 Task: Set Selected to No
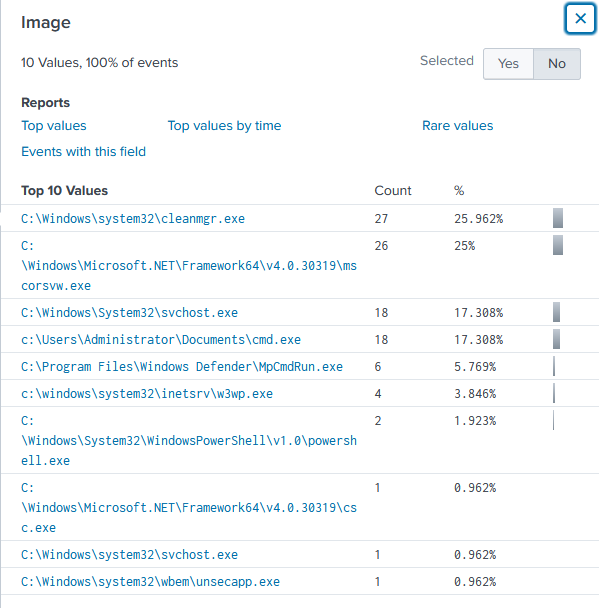tap(556, 64)
